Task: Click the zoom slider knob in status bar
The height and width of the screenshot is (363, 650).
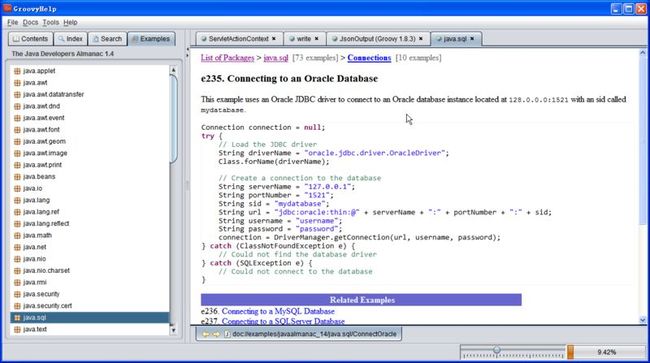Action: click(497, 350)
